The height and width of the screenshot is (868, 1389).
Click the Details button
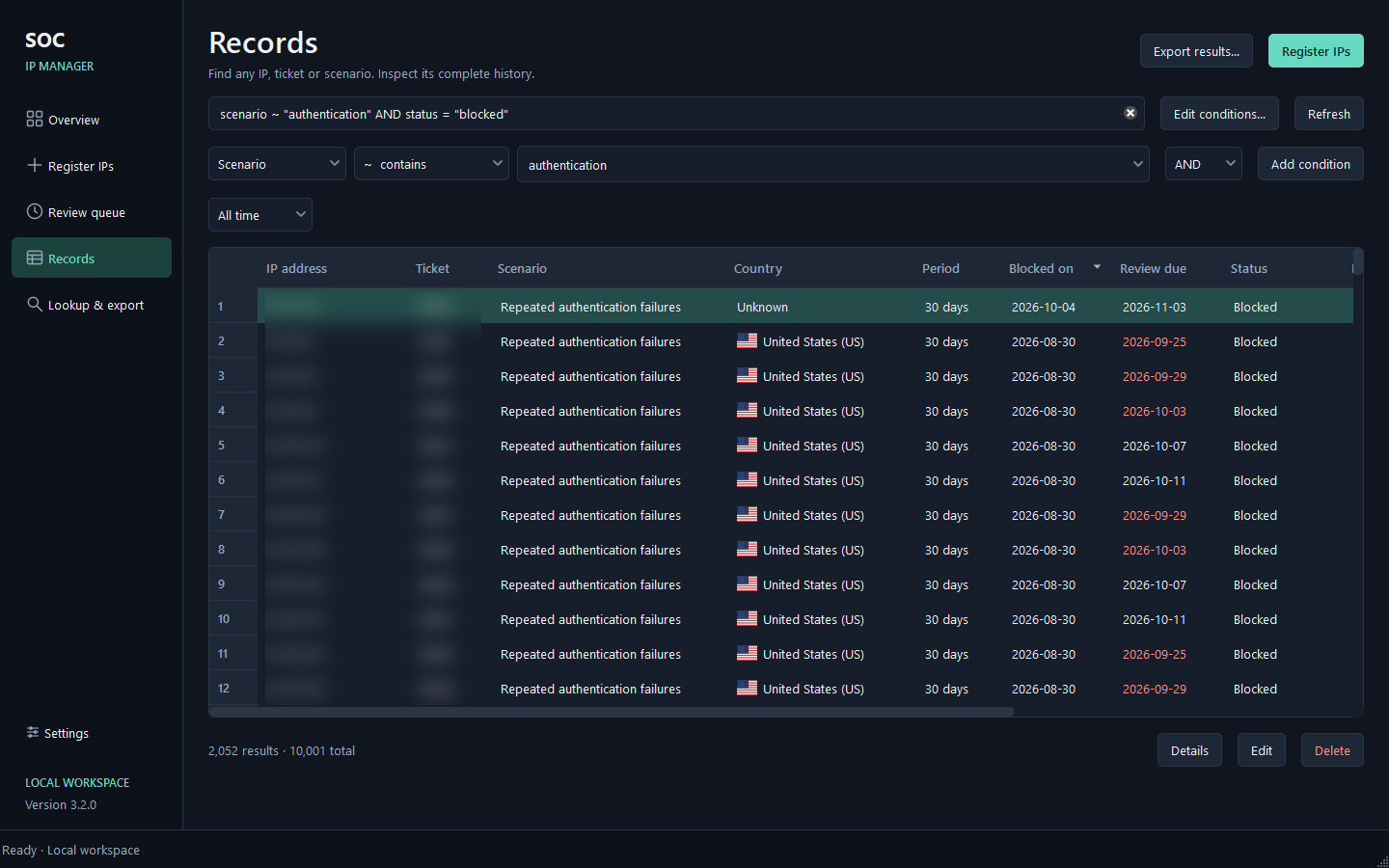(x=1189, y=750)
